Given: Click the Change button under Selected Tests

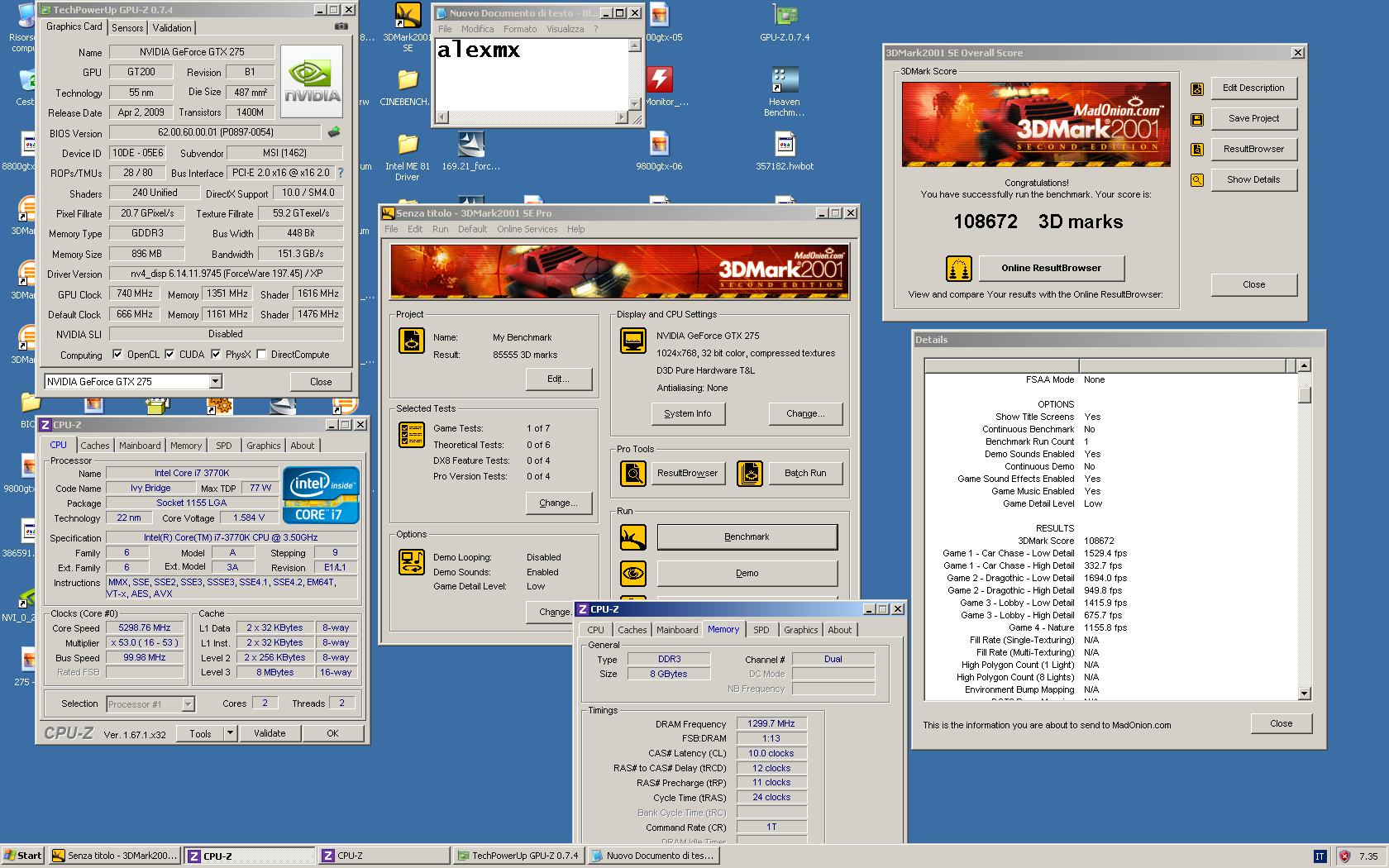Looking at the screenshot, I should (x=558, y=503).
